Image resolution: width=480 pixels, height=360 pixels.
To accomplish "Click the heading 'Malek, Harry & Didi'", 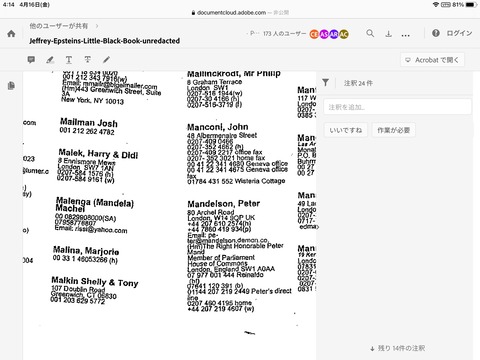I will 98,154.
